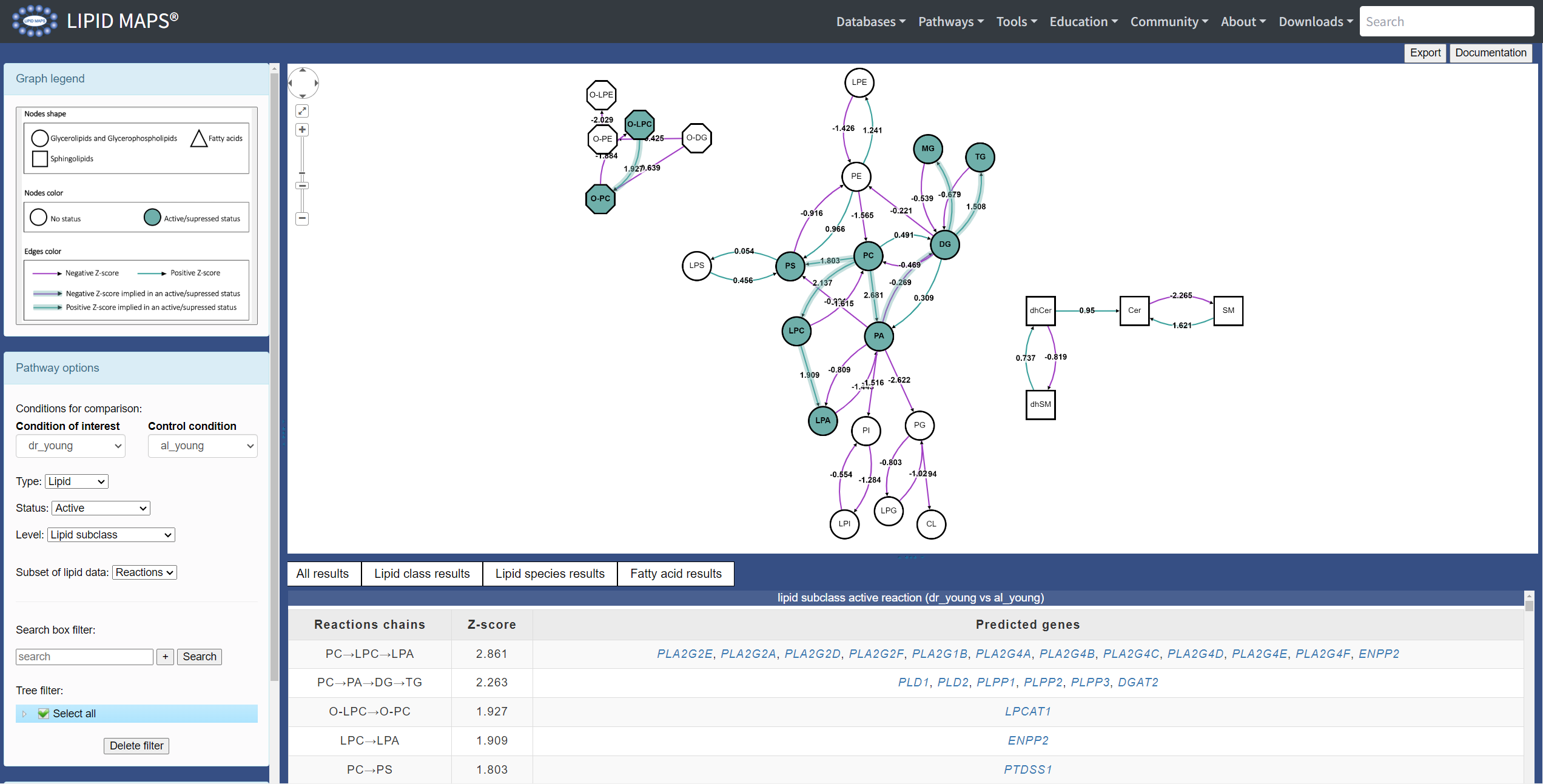Open the Status Active dropdown
Image resolution: width=1543 pixels, height=784 pixels.
(x=101, y=508)
